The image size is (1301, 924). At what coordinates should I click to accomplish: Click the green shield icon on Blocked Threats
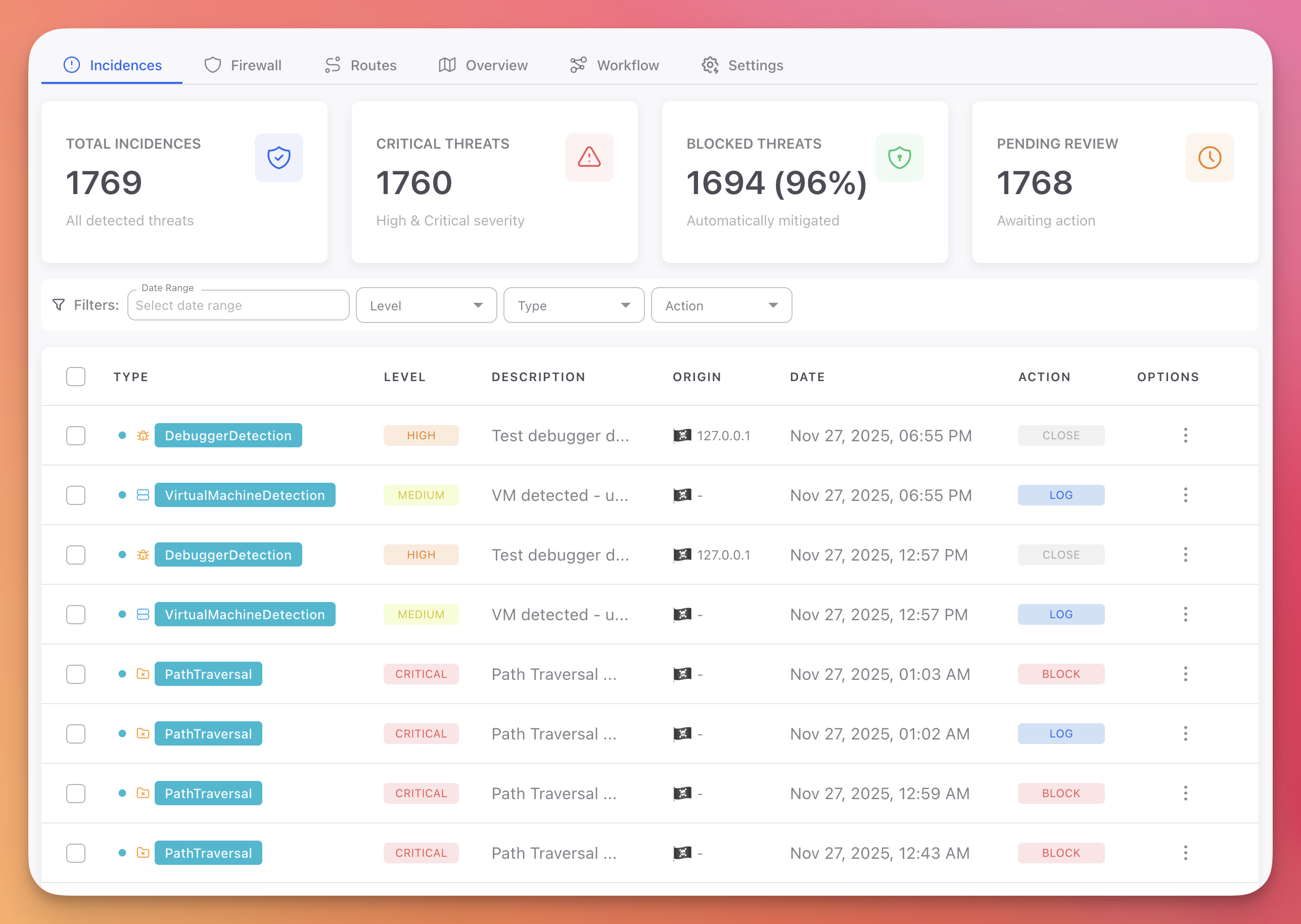899,158
